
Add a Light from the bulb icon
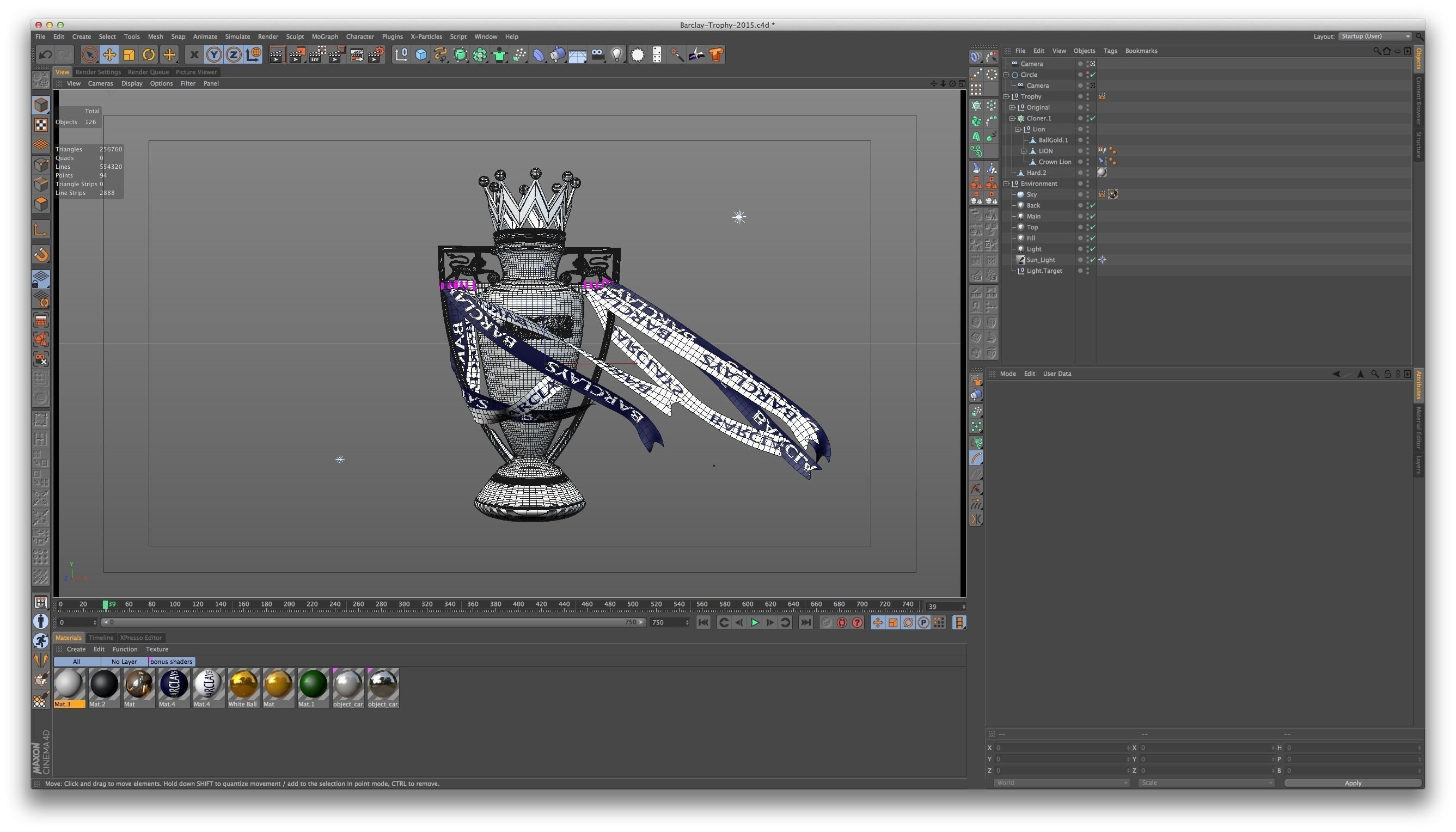tap(617, 55)
